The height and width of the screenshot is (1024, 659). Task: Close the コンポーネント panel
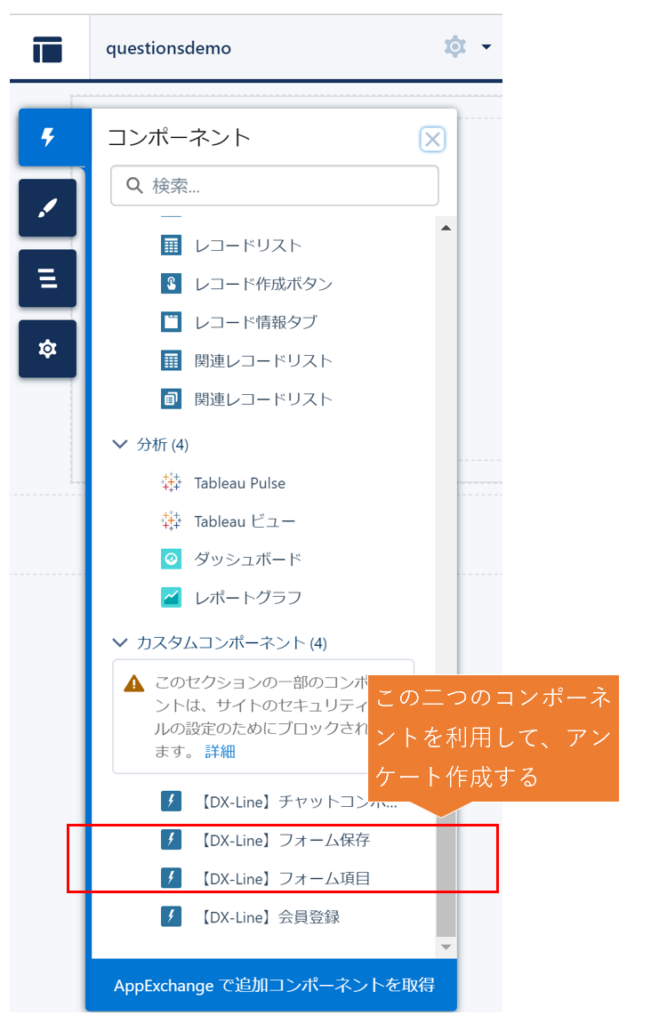432,139
